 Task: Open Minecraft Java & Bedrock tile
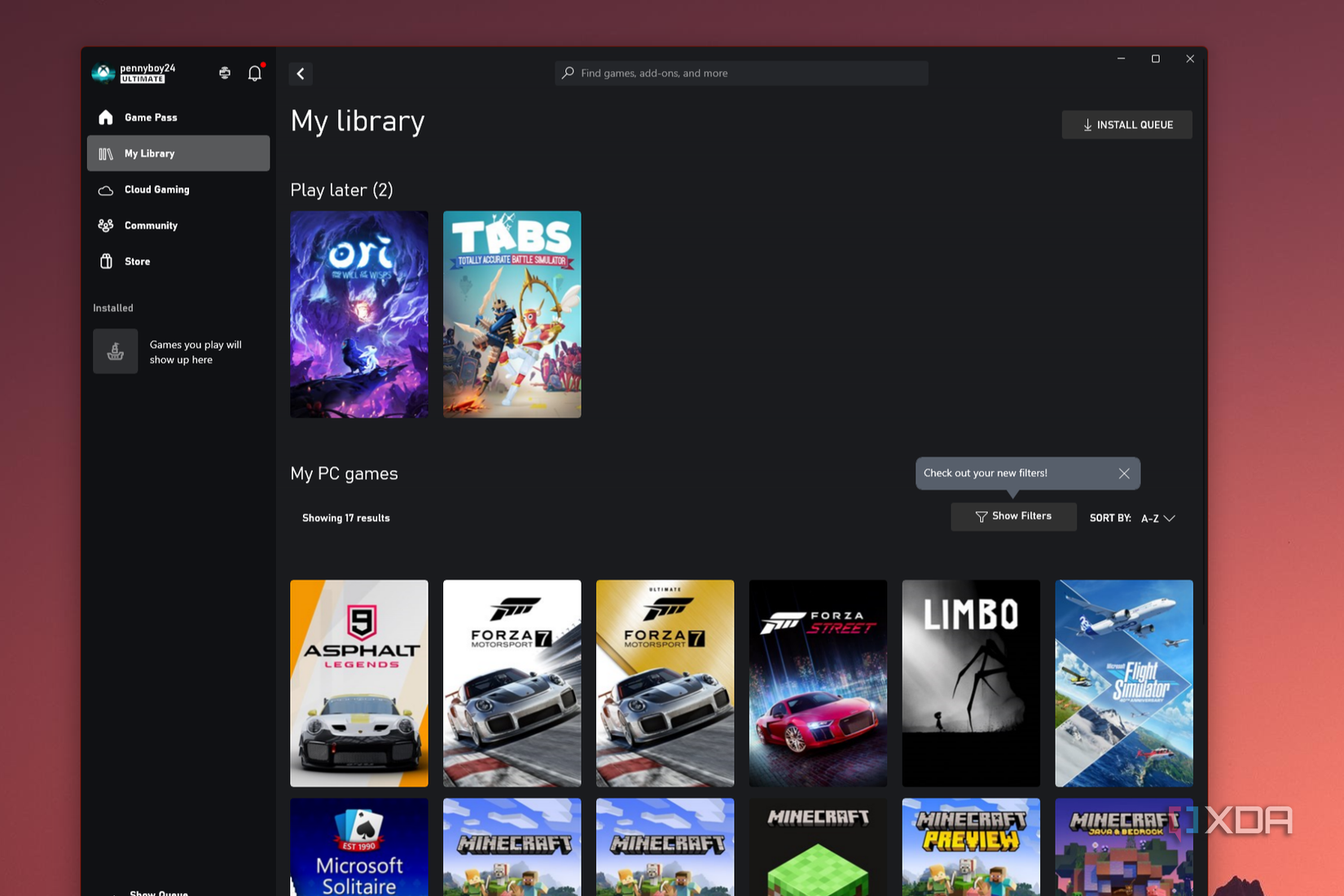click(x=1124, y=847)
